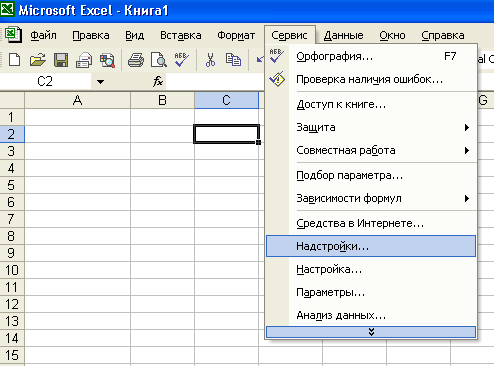Select column C header
494x366 pixels.
coord(226,100)
